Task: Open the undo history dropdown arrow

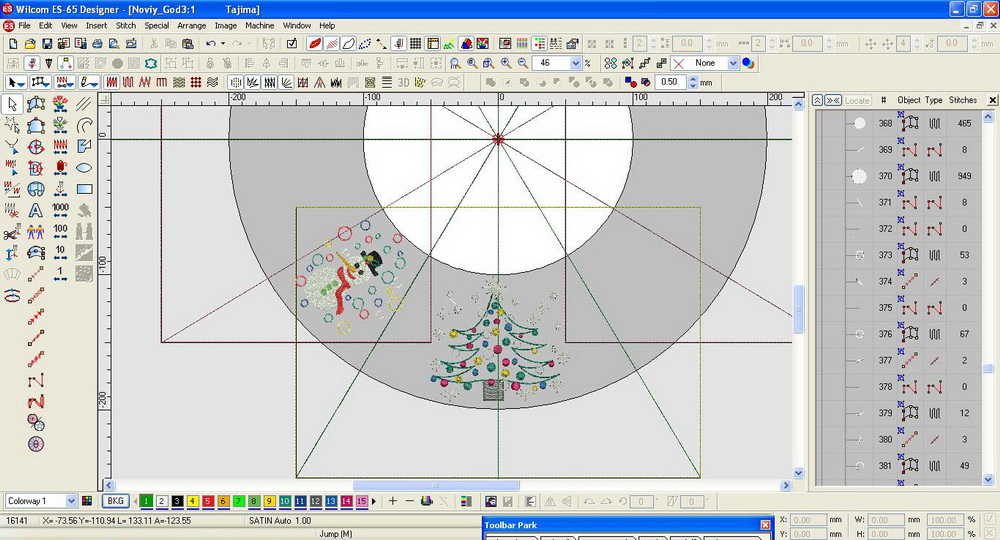Action: pos(223,44)
